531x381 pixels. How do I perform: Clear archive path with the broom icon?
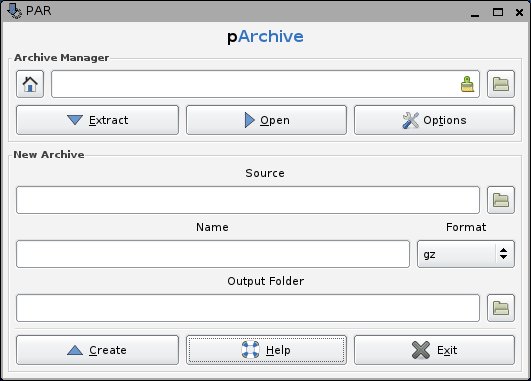(467, 84)
